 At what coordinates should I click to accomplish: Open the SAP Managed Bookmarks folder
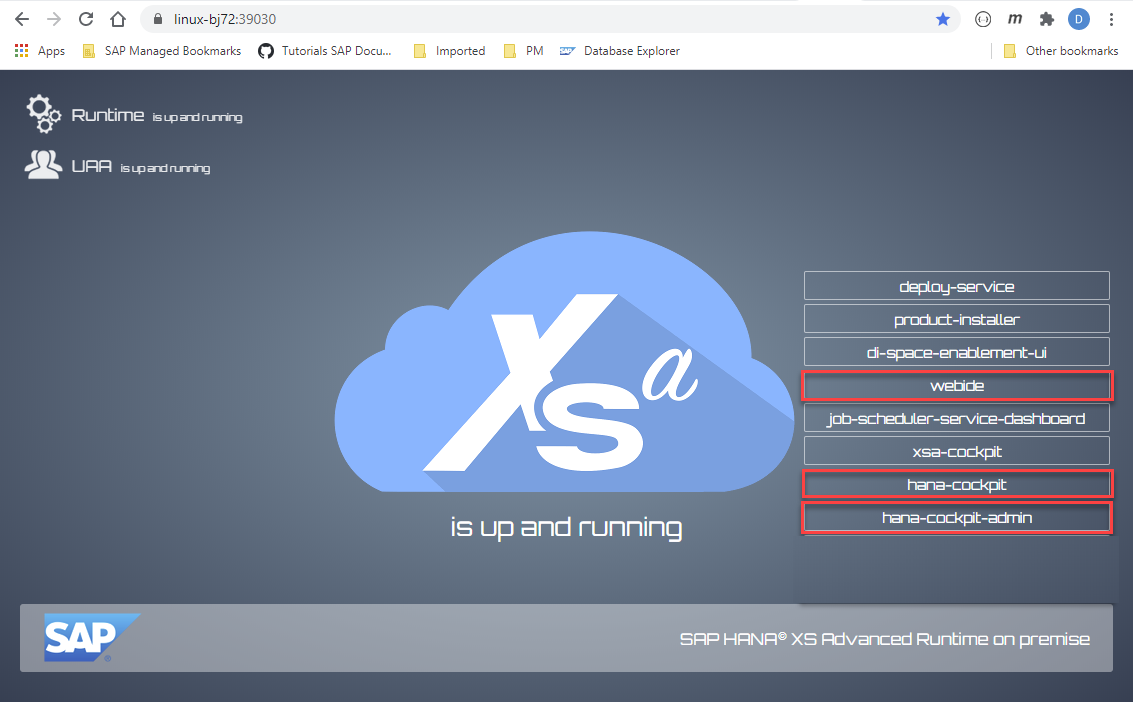[x=162, y=51]
